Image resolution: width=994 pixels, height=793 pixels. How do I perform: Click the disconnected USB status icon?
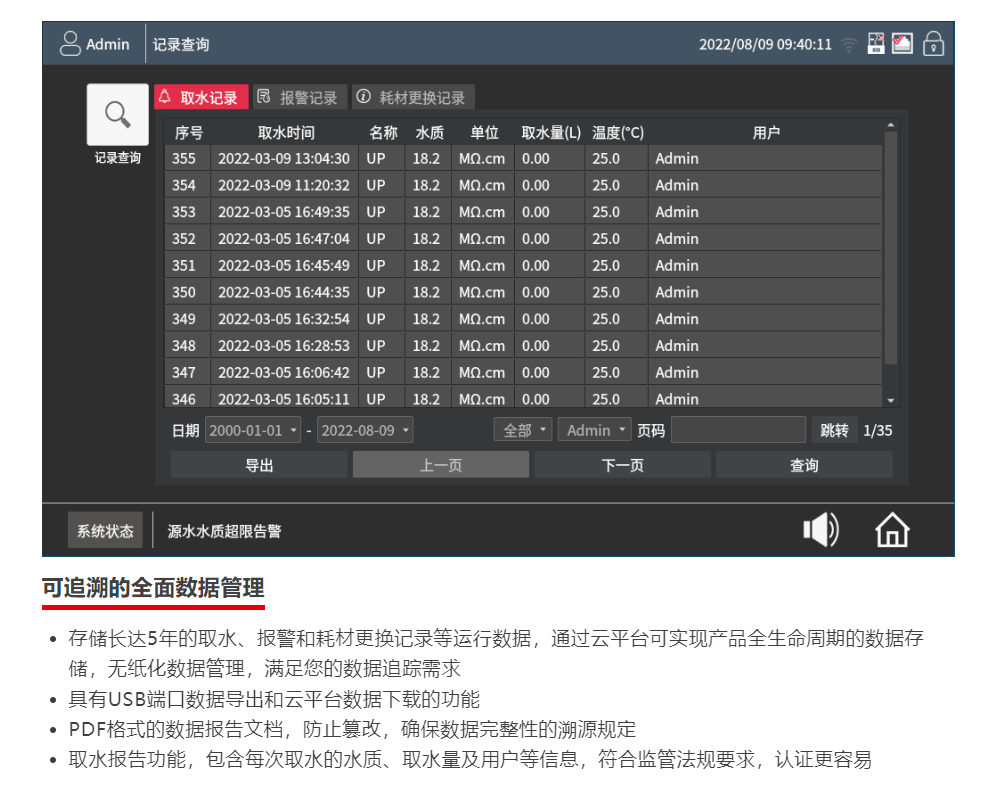tap(876, 44)
